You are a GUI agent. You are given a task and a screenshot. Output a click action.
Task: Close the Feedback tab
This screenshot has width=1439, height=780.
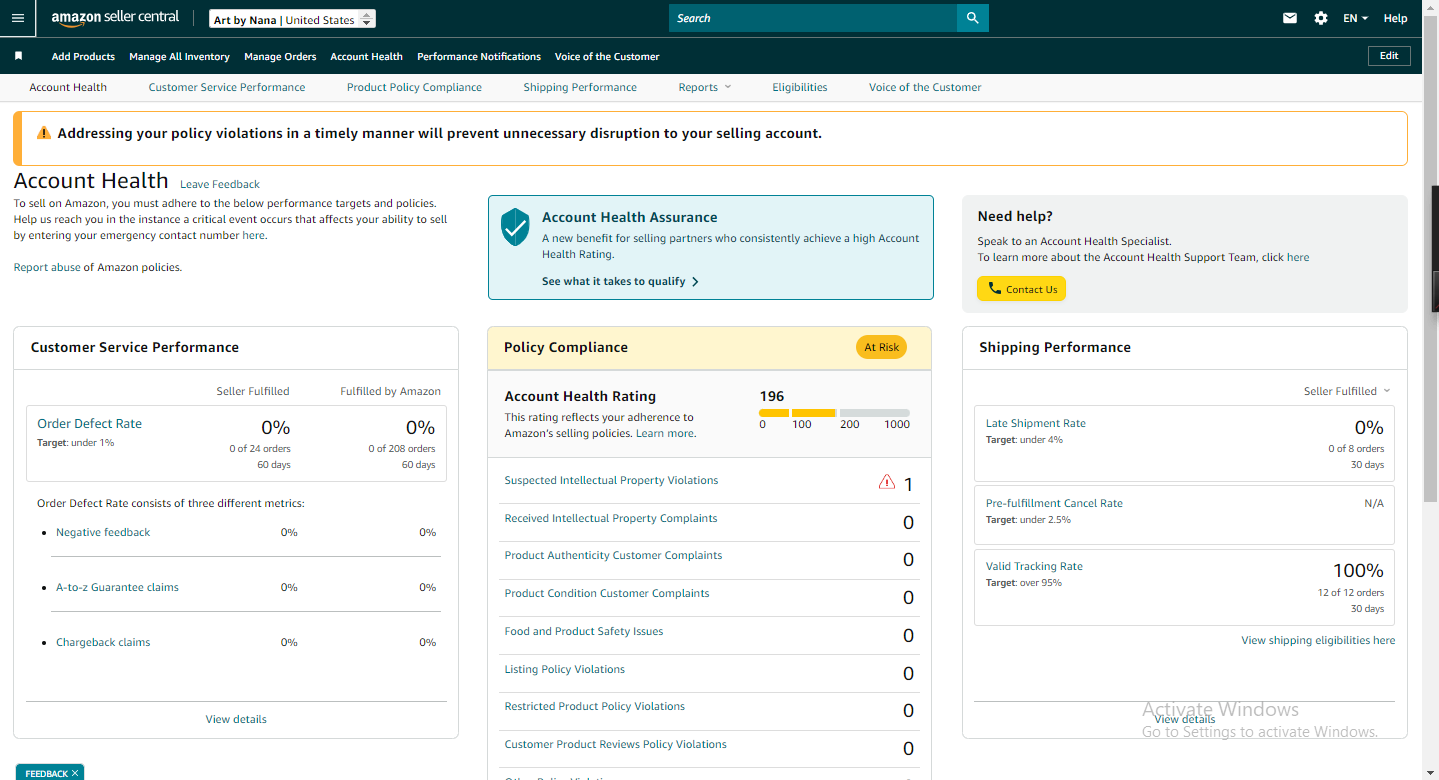(x=75, y=773)
